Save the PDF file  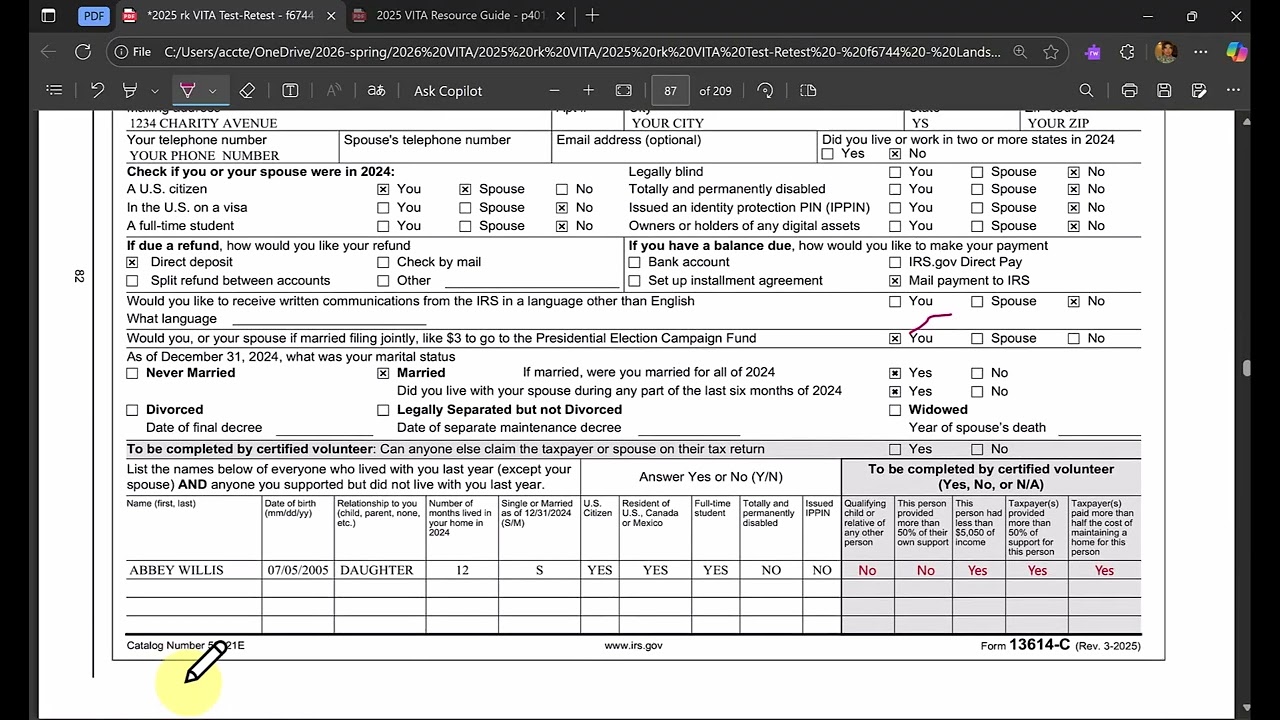point(1164,91)
